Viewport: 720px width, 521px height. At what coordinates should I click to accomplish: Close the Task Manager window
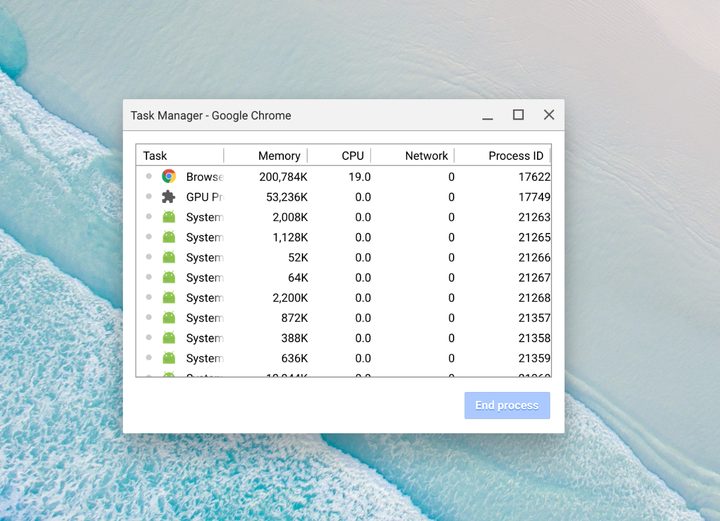pos(549,115)
